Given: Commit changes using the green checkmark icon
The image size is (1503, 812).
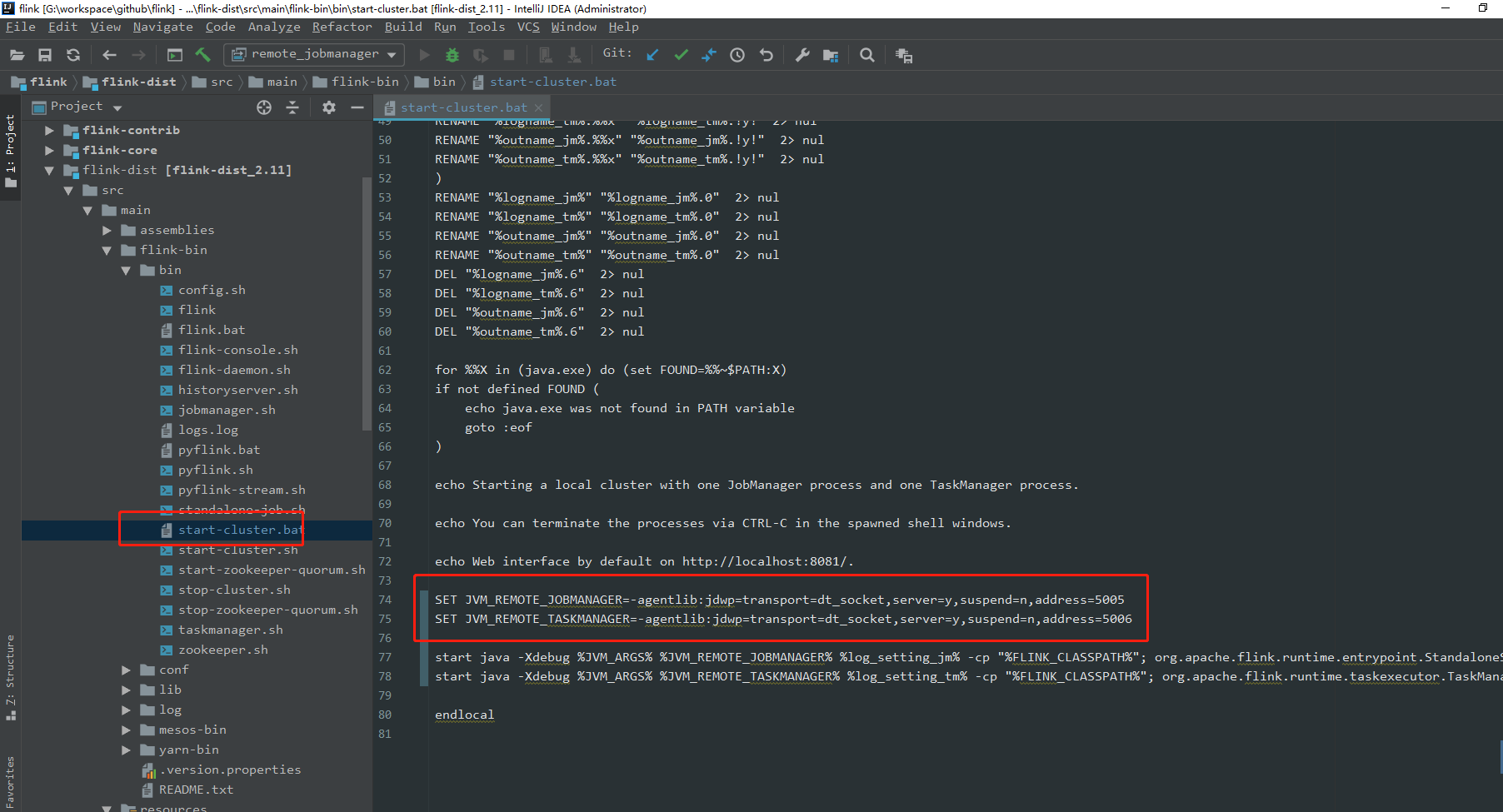Looking at the screenshot, I should click(x=682, y=54).
